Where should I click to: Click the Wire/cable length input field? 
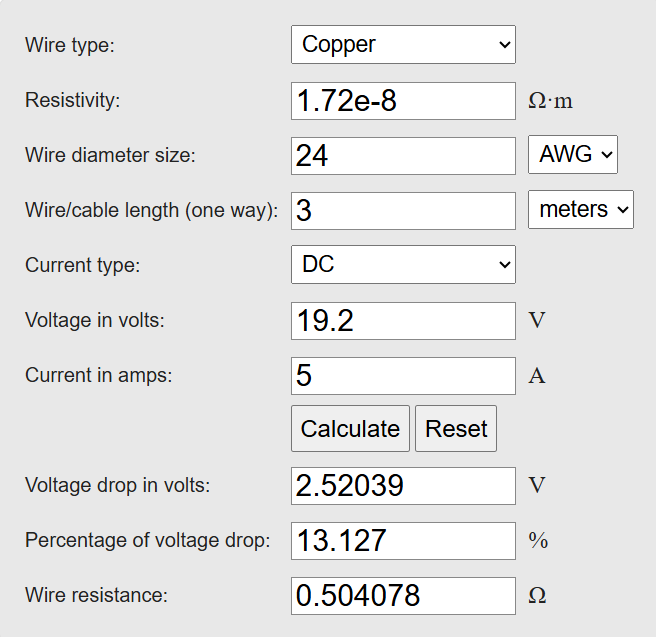[403, 211]
